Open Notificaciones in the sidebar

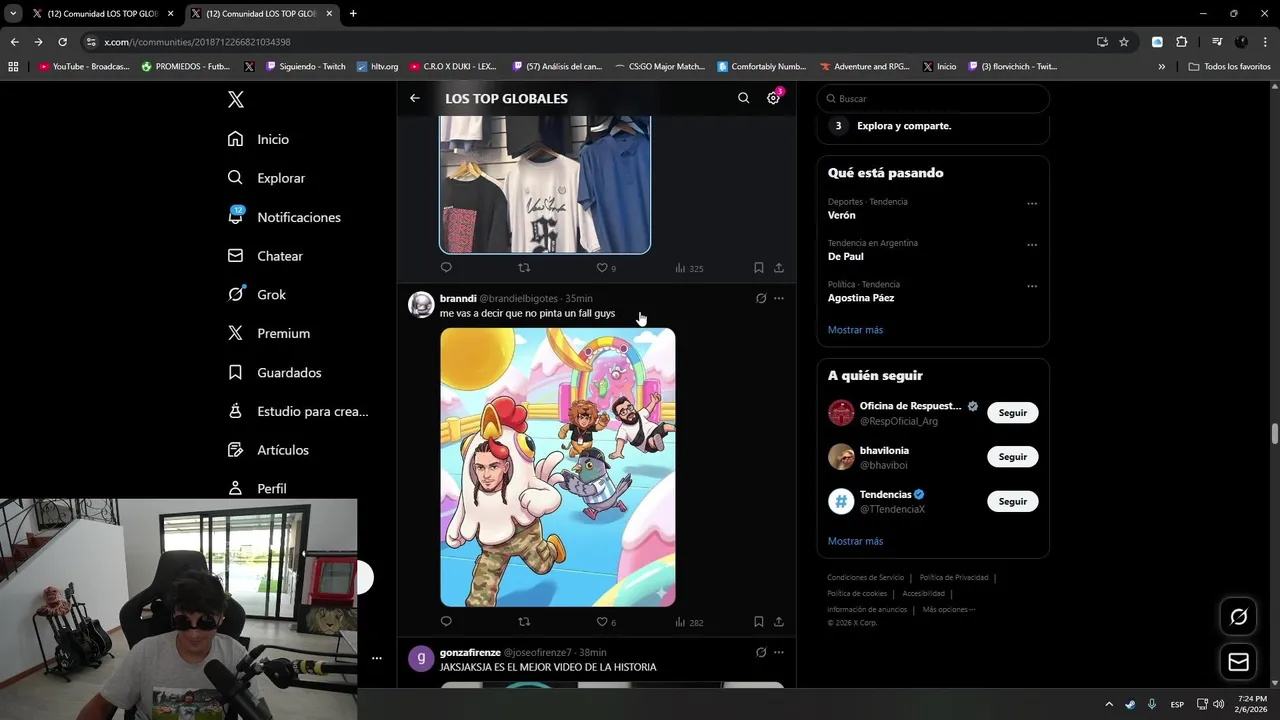tap(284, 217)
